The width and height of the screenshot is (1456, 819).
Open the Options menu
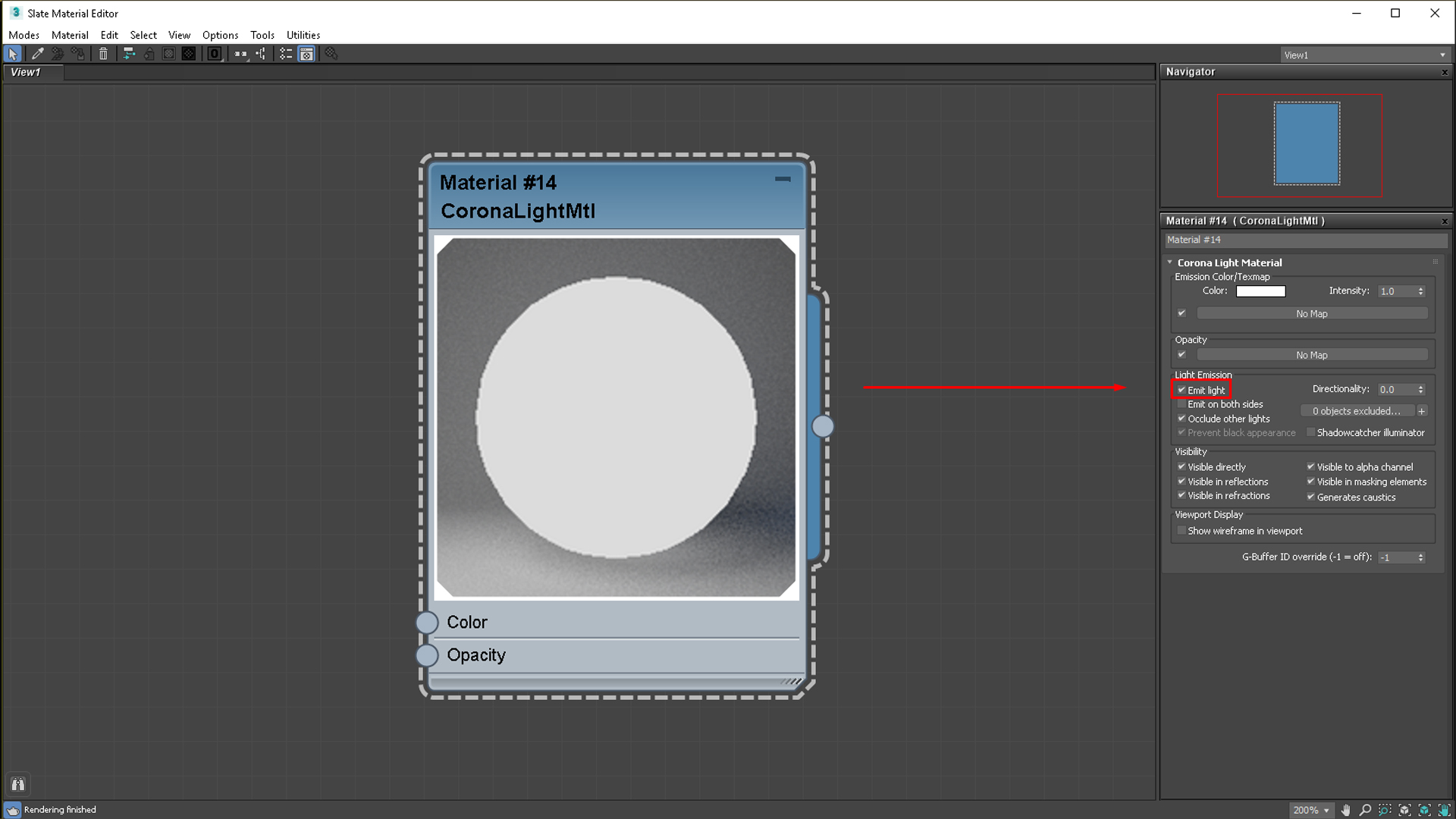[220, 35]
